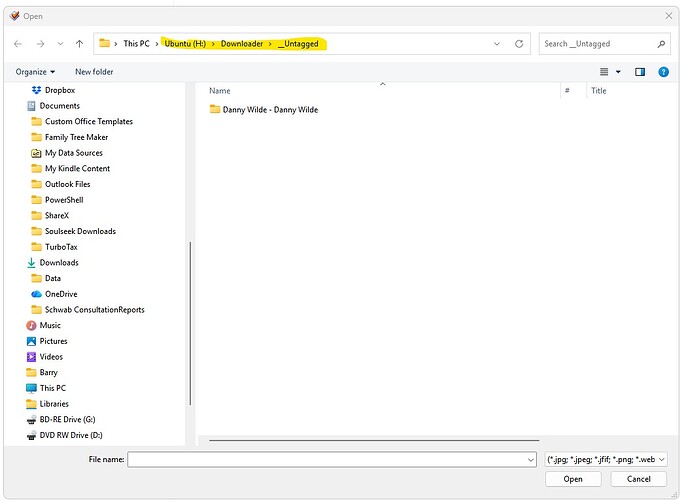The image size is (681, 500).
Task: Sort by the Name column header
Action: point(220,91)
